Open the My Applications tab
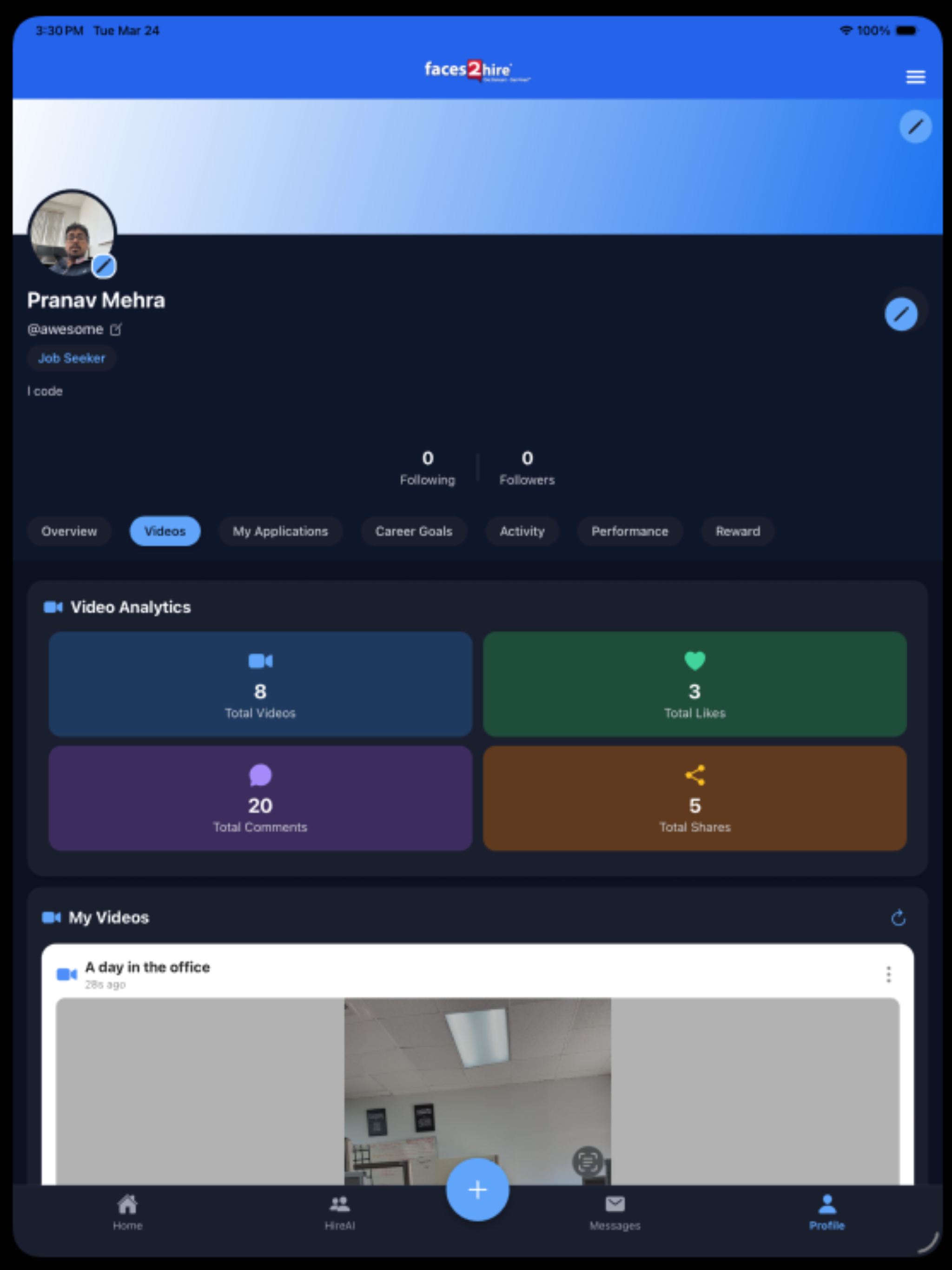 [280, 531]
